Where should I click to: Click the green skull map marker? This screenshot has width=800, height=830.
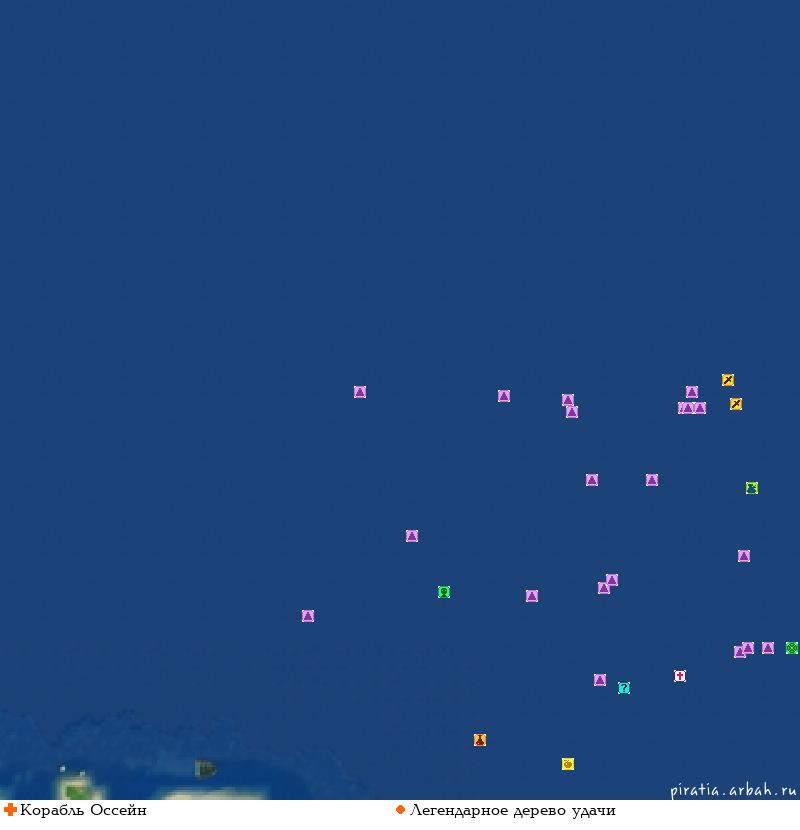click(444, 592)
